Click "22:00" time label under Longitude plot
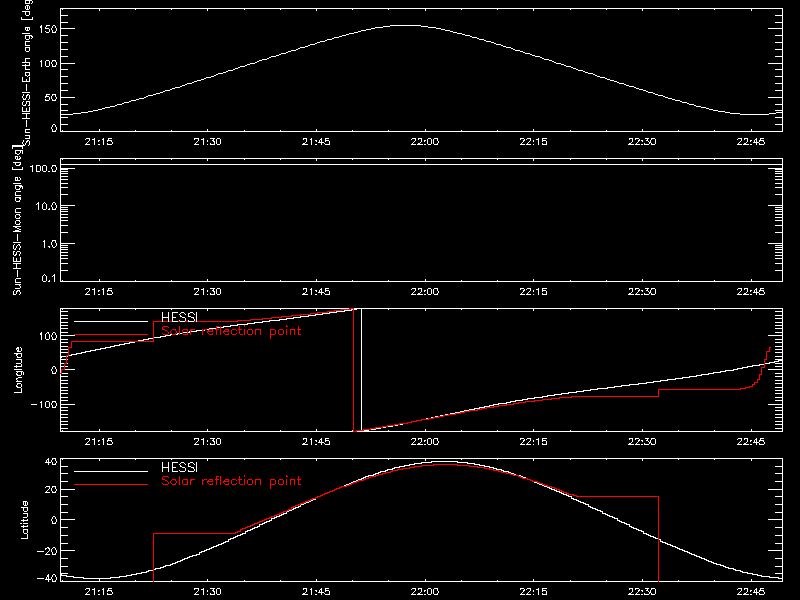The image size is (800, 600). coord(424,442)
